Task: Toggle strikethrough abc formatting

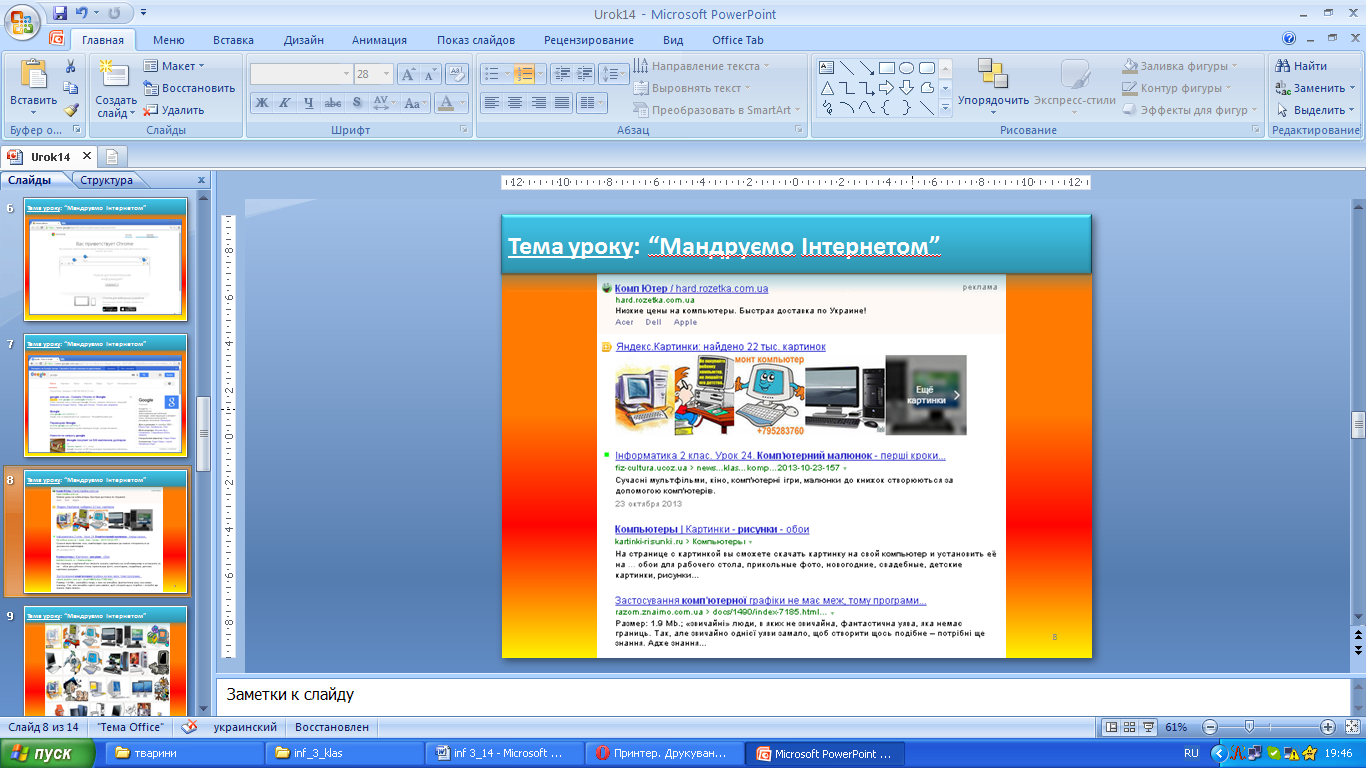Action: (333, 102)
